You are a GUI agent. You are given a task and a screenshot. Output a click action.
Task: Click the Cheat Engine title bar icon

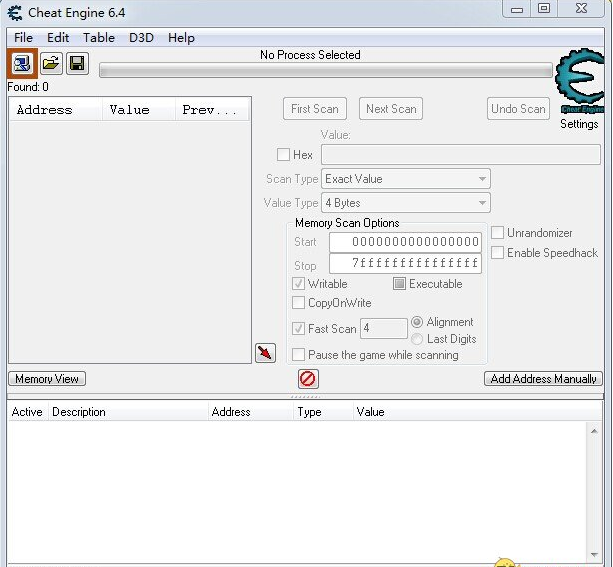(x=15, y=13)
